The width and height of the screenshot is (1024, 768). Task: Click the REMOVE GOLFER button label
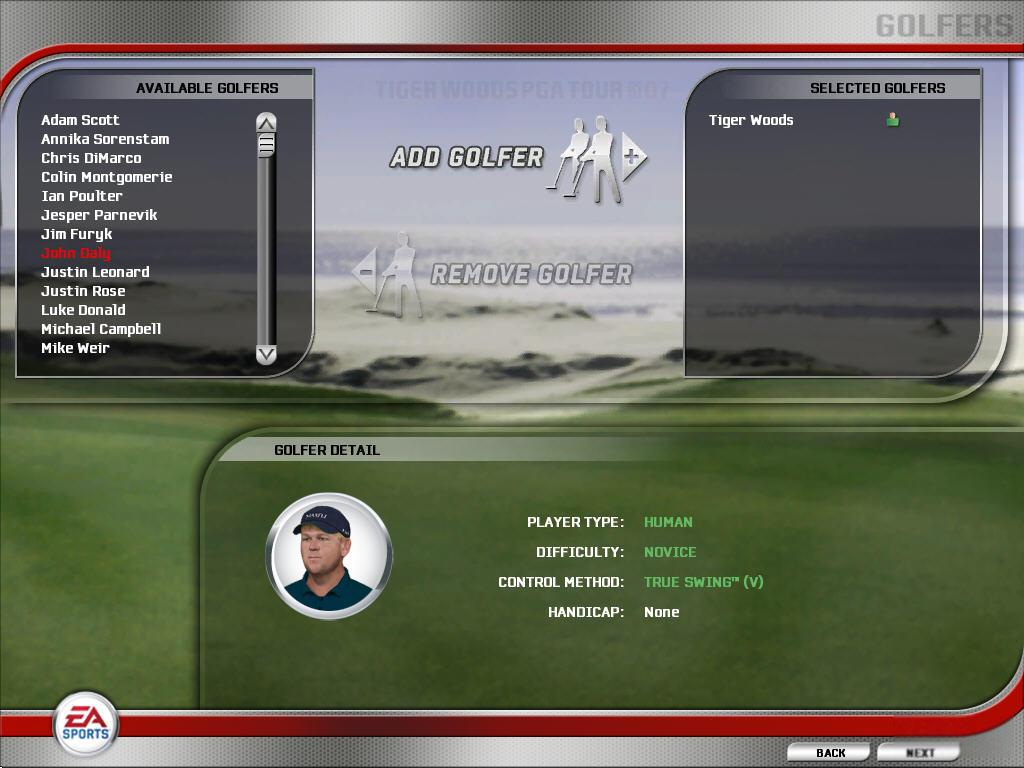(x=532, y=274)
